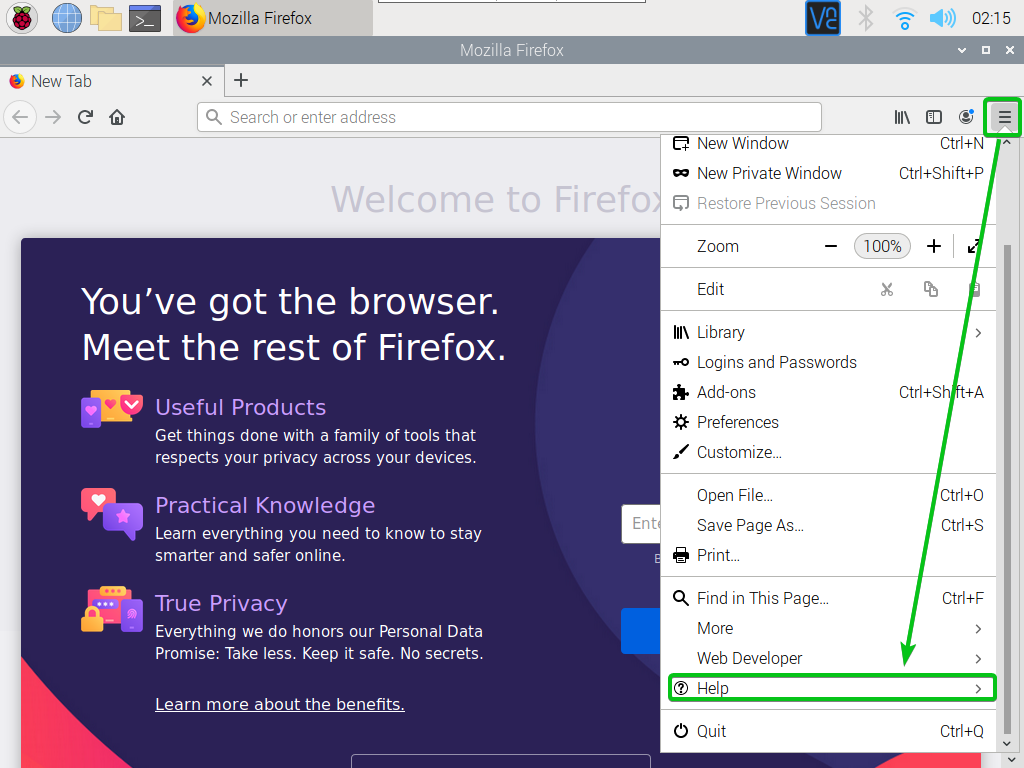Screen dimensions: 1024x768
Task: Select New Private Window menu item
Action: 829,173
